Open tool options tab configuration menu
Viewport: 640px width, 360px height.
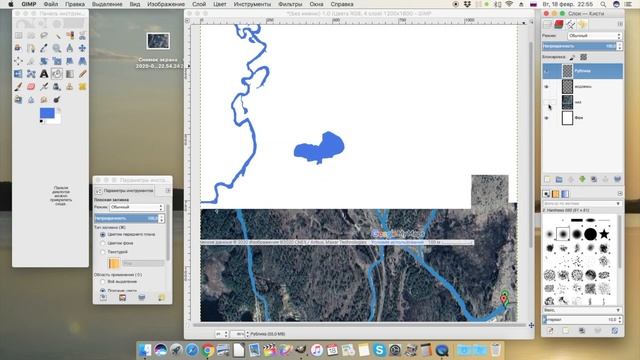click(x=168, y=191)
